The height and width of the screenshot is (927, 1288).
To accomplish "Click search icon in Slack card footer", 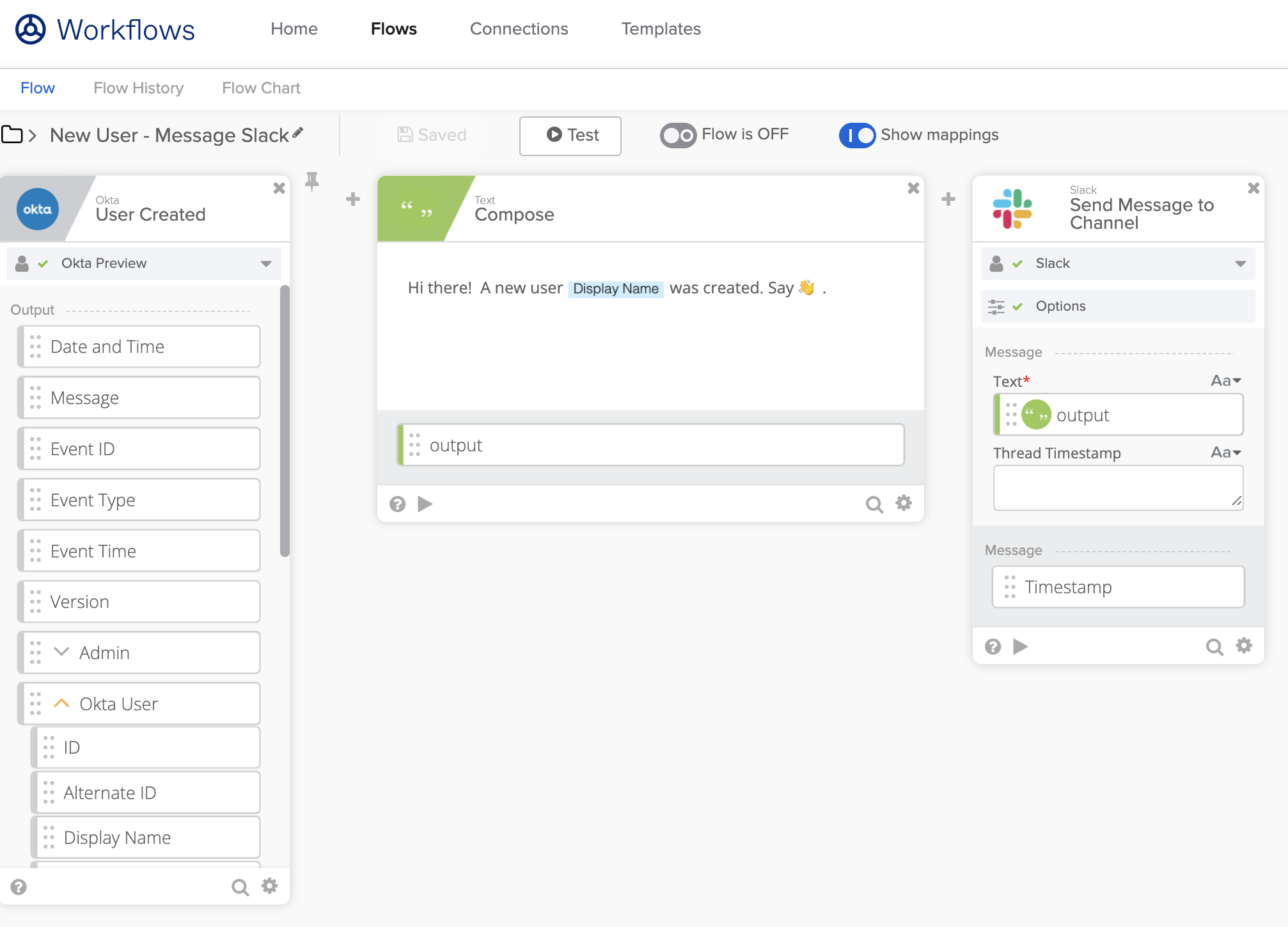I will tap(1214, 647).
